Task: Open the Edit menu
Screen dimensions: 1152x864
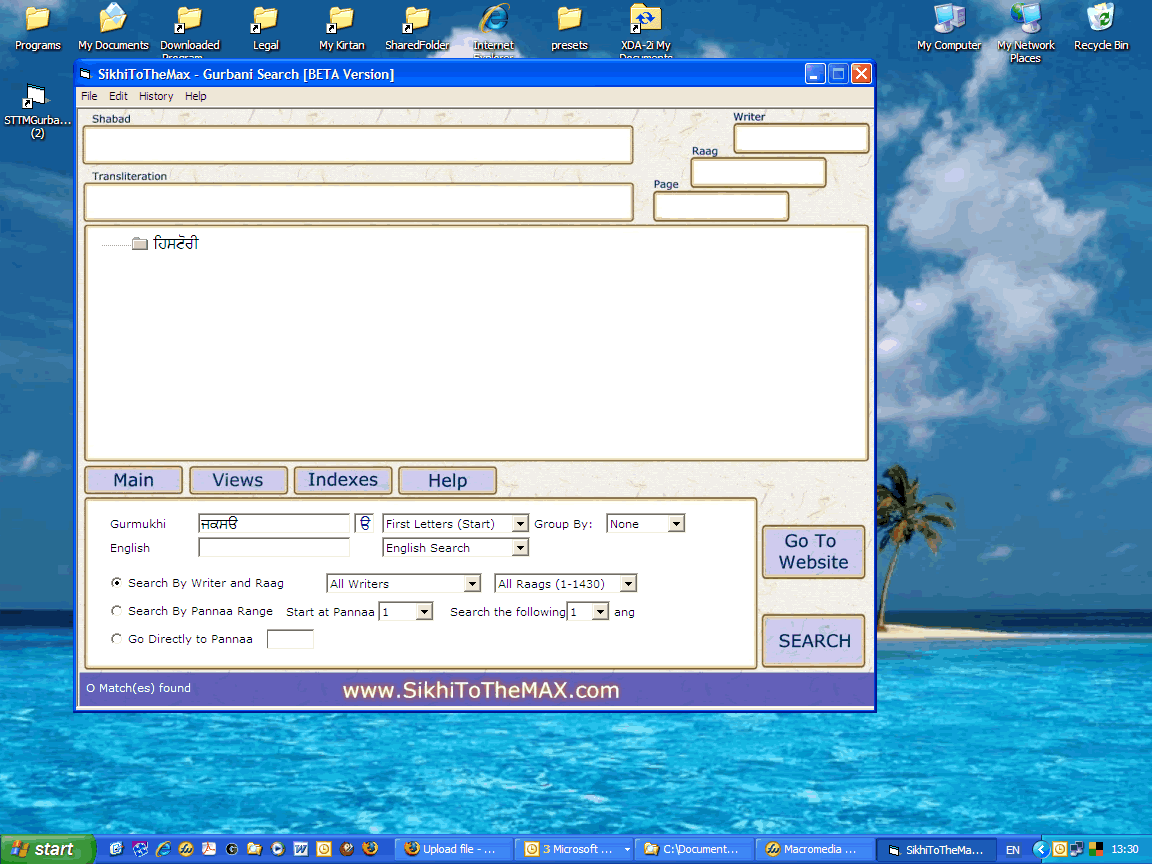Action: 118,96
